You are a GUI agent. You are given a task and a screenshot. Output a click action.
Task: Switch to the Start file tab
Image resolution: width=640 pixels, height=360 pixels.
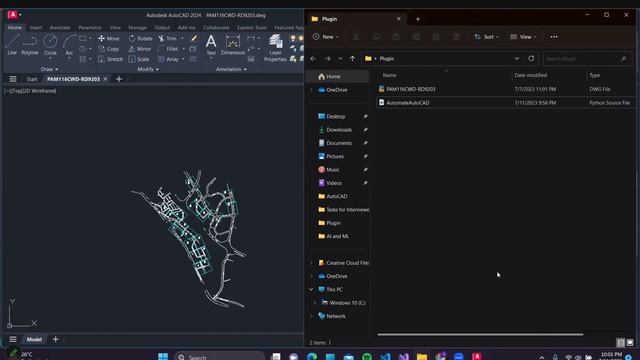pos(32,79)
